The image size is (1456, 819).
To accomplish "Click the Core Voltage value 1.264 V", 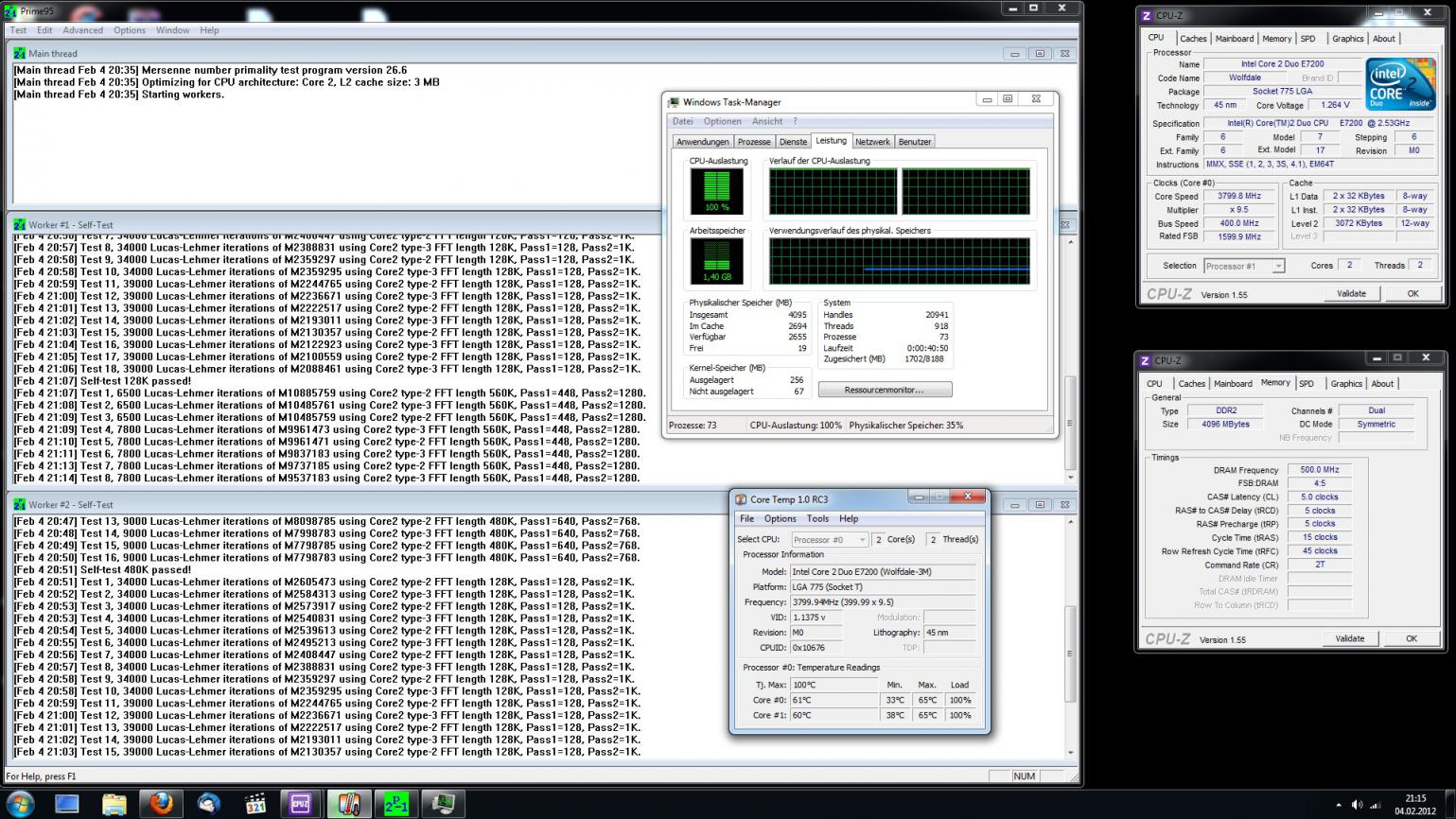I will click(1335, 105).
